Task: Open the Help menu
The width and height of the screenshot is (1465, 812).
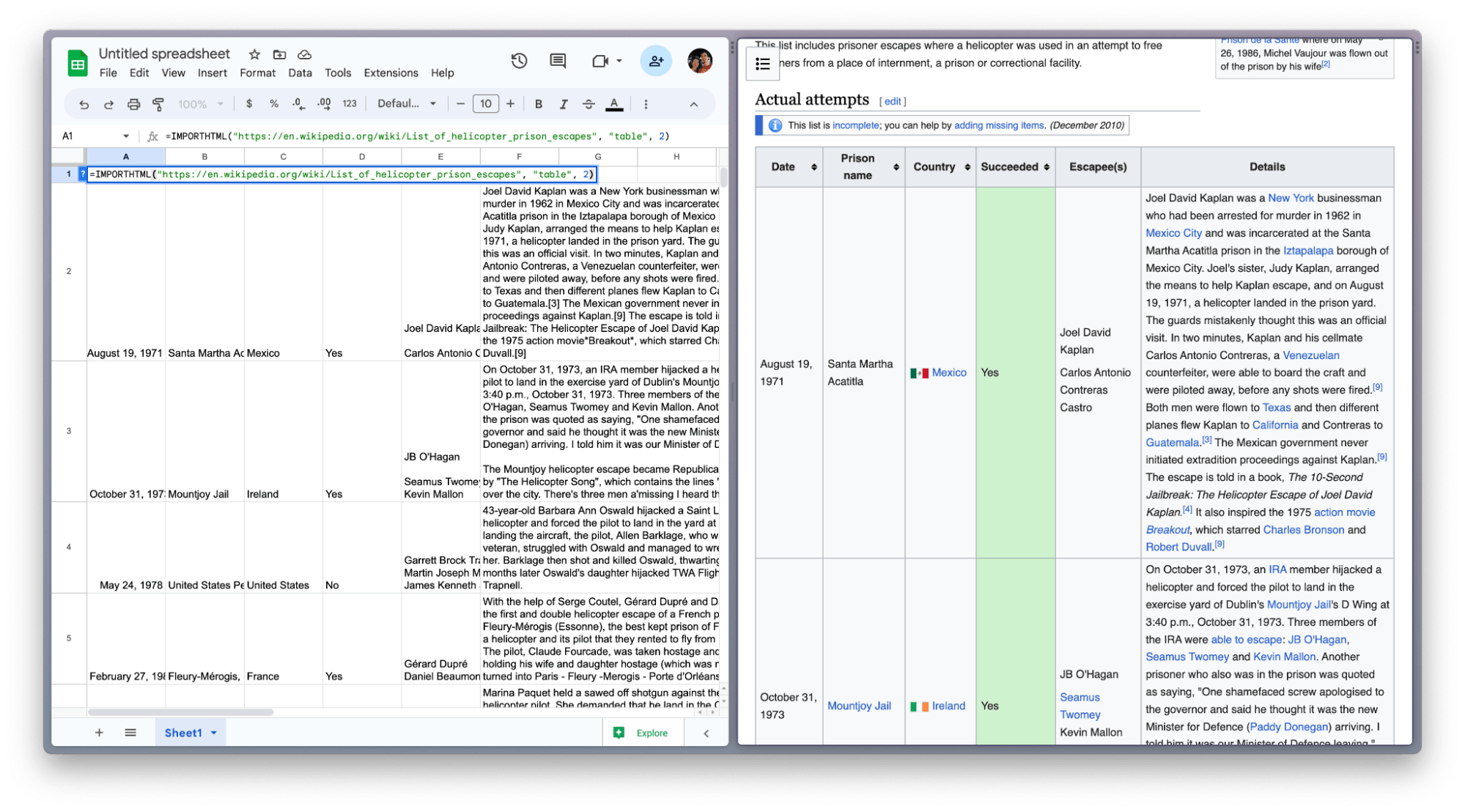Action: (442, 73)
